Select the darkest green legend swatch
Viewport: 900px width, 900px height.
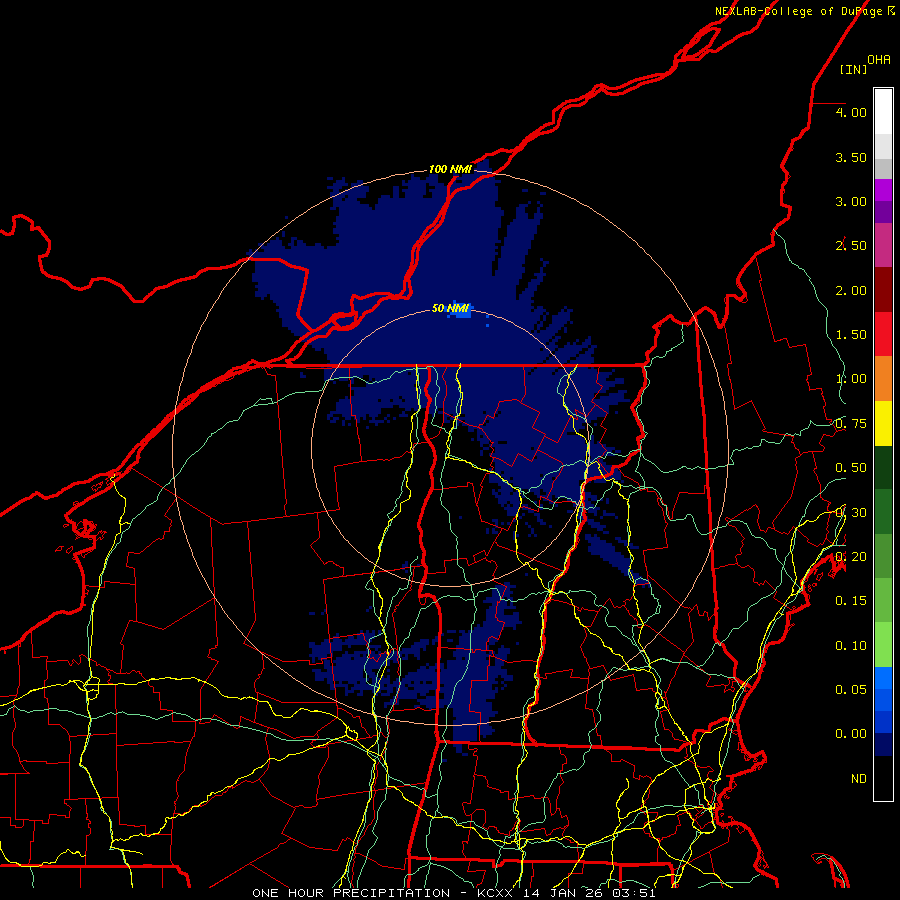coord(883,467)
